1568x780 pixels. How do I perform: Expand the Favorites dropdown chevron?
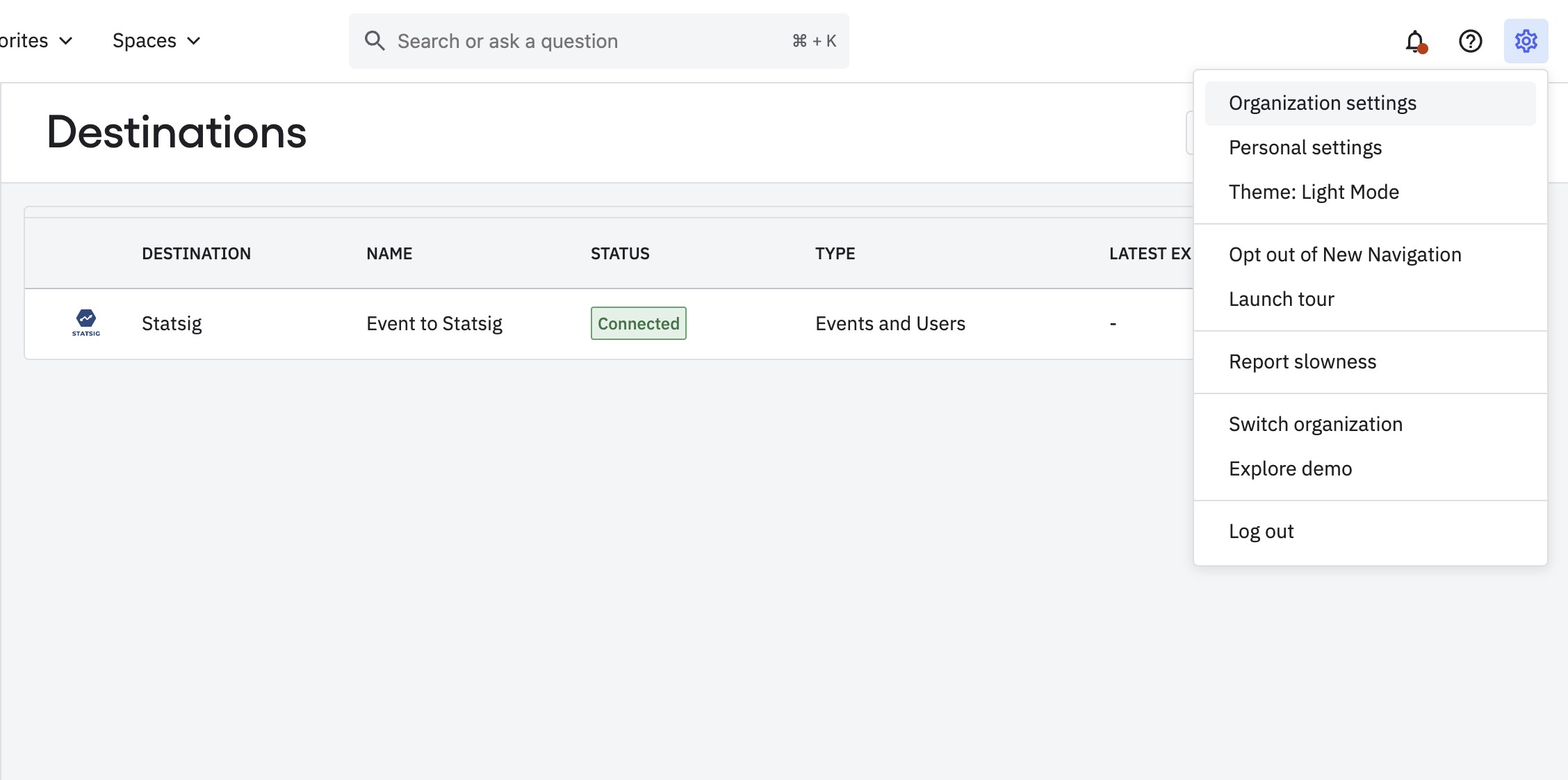pos(66,41)
